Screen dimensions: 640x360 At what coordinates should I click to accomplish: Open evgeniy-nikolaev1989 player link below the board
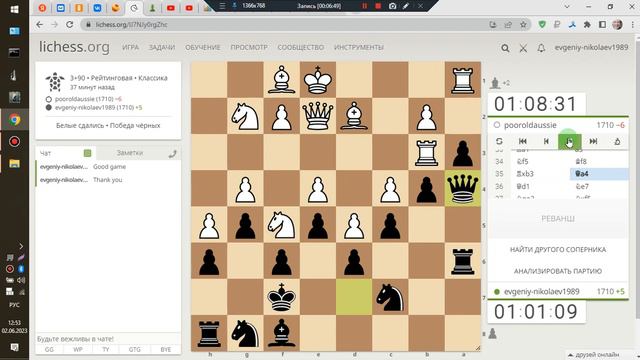tap(542, 291)
